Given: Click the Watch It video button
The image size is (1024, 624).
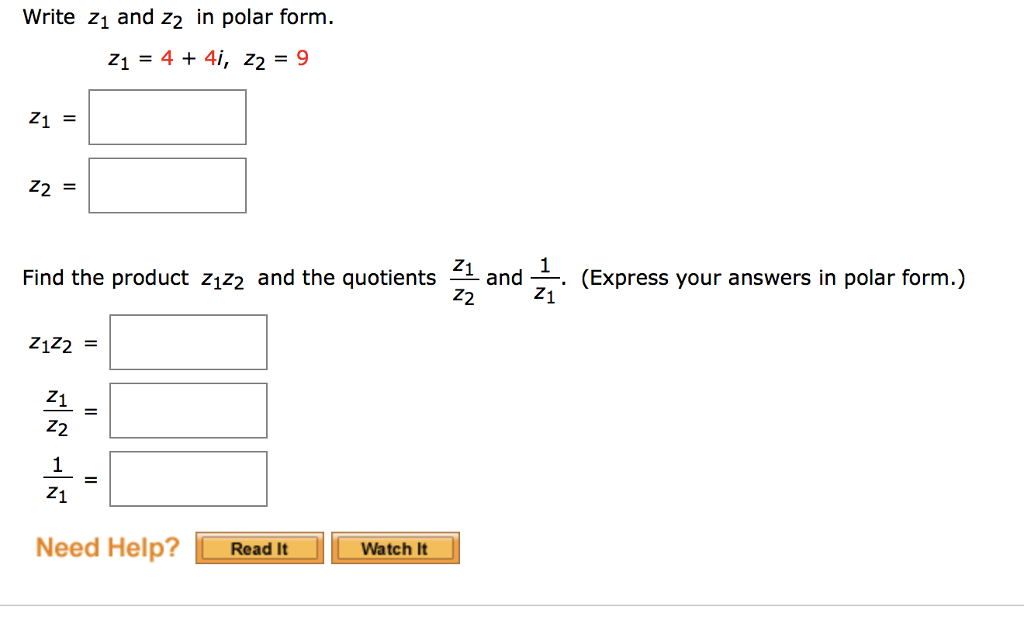Looking at the screenshot, I should [x=394, y=548].
